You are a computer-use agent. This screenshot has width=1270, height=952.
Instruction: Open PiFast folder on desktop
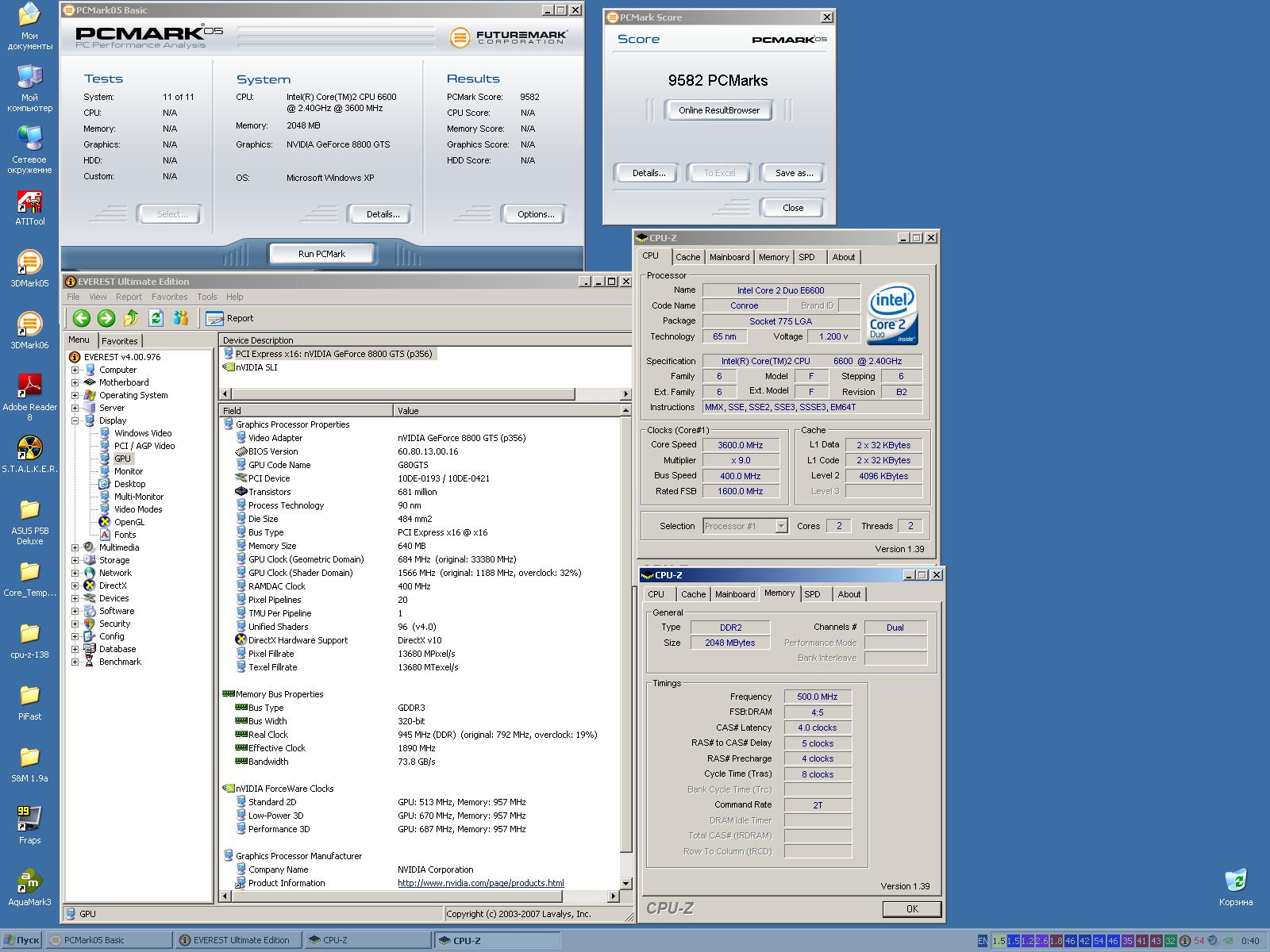pyautogui.click(x=29, y=702)
